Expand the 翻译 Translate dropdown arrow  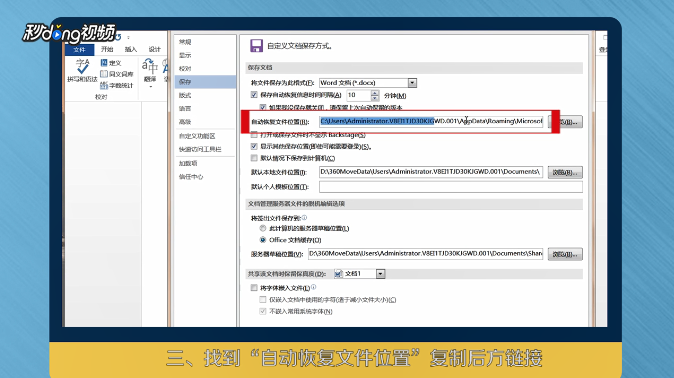click(x=150, y=86)
